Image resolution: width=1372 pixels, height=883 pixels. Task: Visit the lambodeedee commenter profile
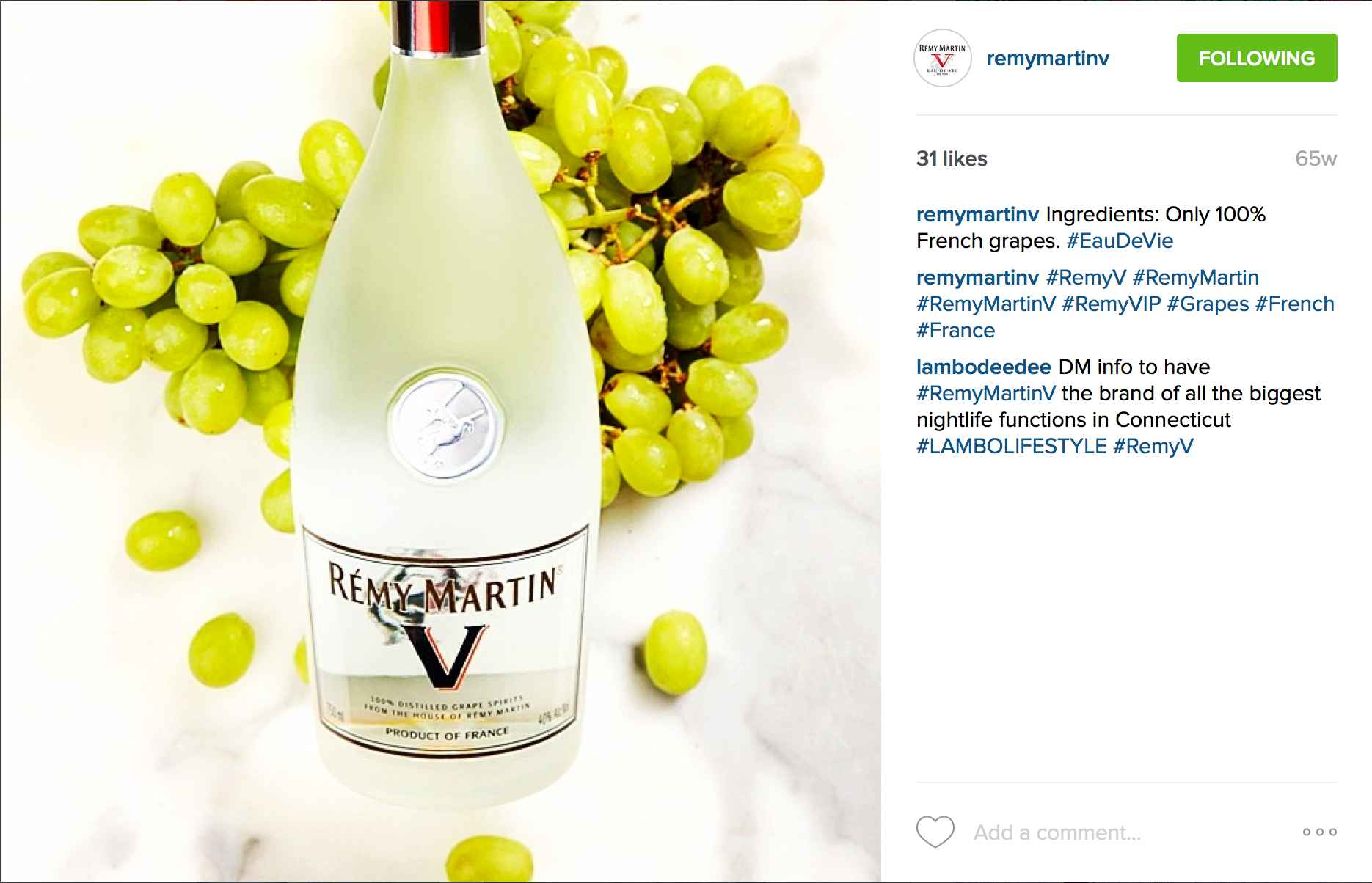(983, 367)
